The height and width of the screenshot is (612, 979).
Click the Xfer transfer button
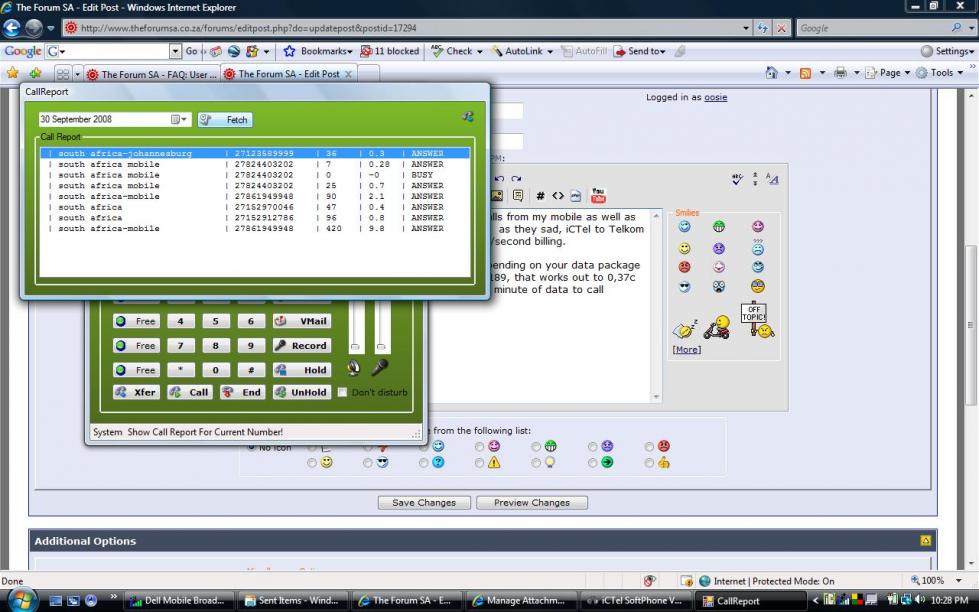(136, 392)
